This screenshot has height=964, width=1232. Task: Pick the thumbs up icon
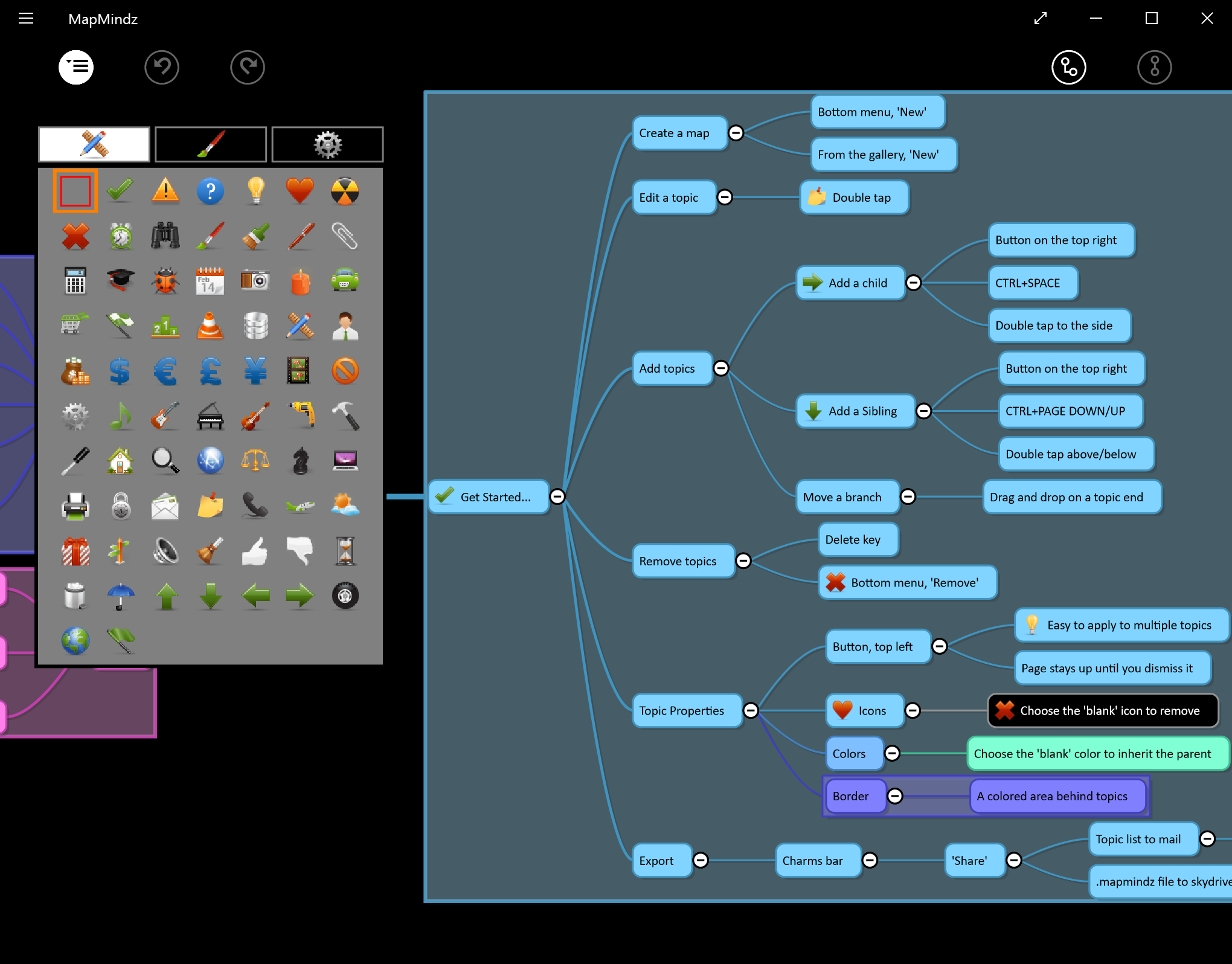coord(255,551)
